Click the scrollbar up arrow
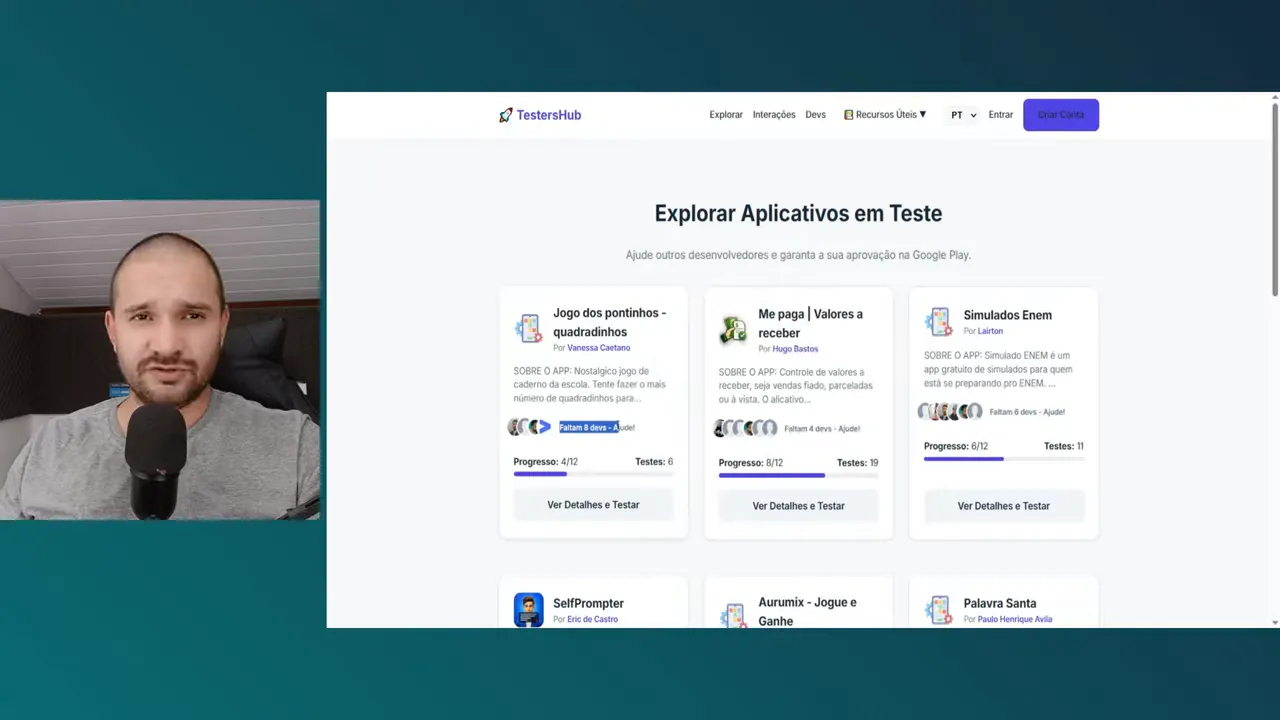This screenshot has height=720, width=1280. coord(1275,97)
